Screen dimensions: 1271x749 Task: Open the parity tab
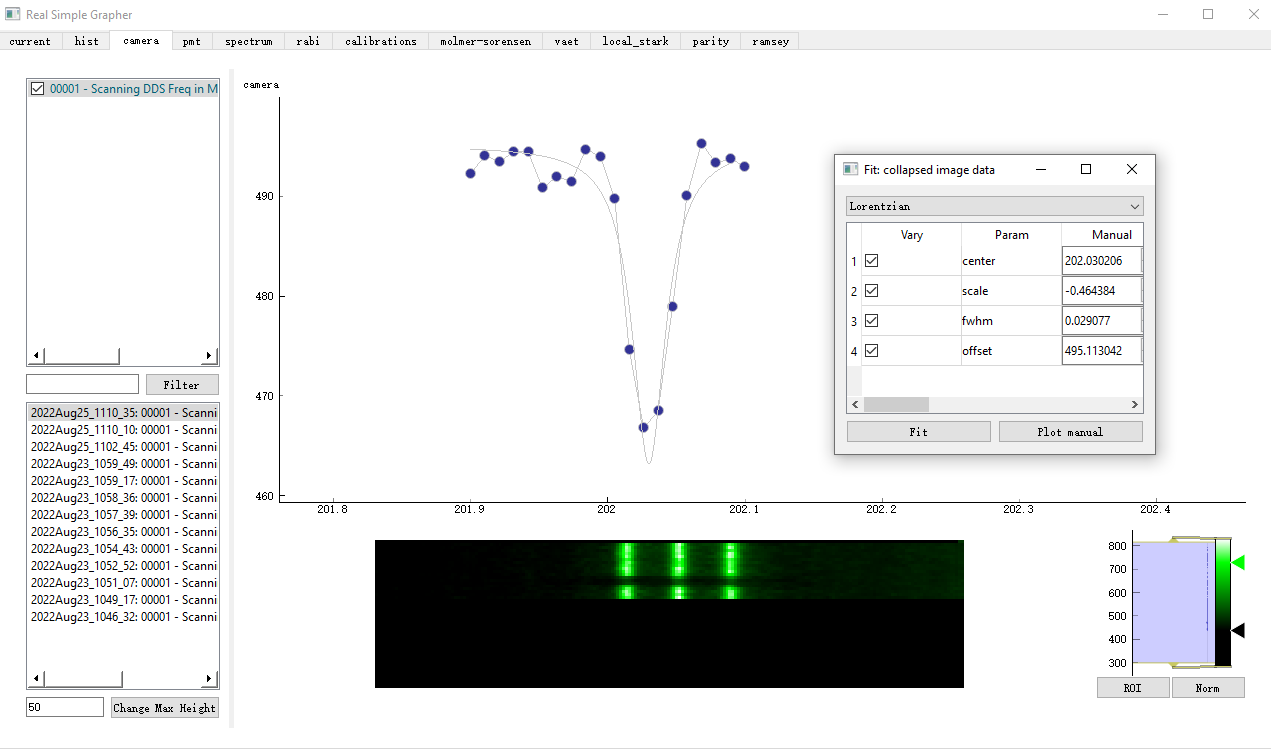coord(710,41)
